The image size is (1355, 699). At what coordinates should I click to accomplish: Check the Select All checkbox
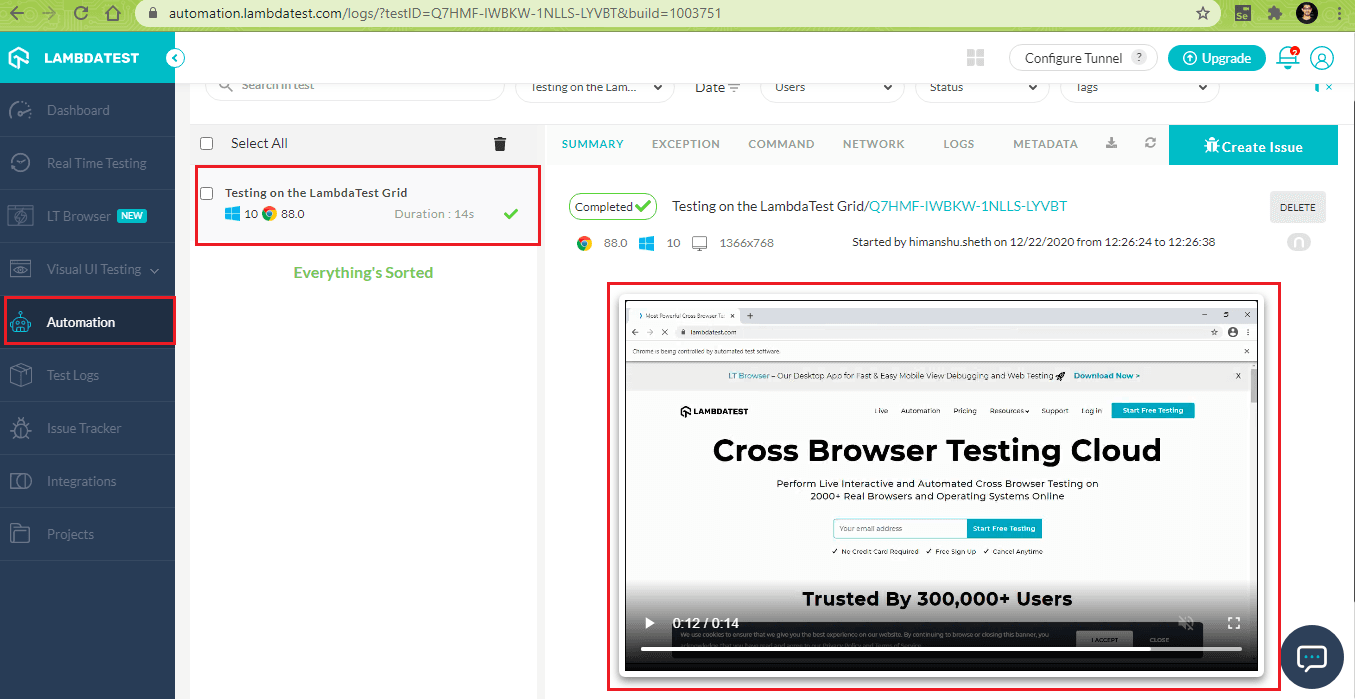coord(207,143)
